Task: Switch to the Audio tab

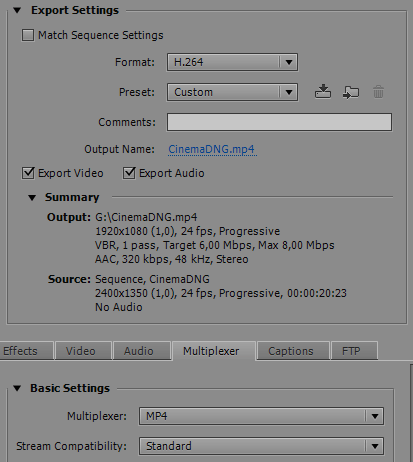Action: (x=142, y=351)
